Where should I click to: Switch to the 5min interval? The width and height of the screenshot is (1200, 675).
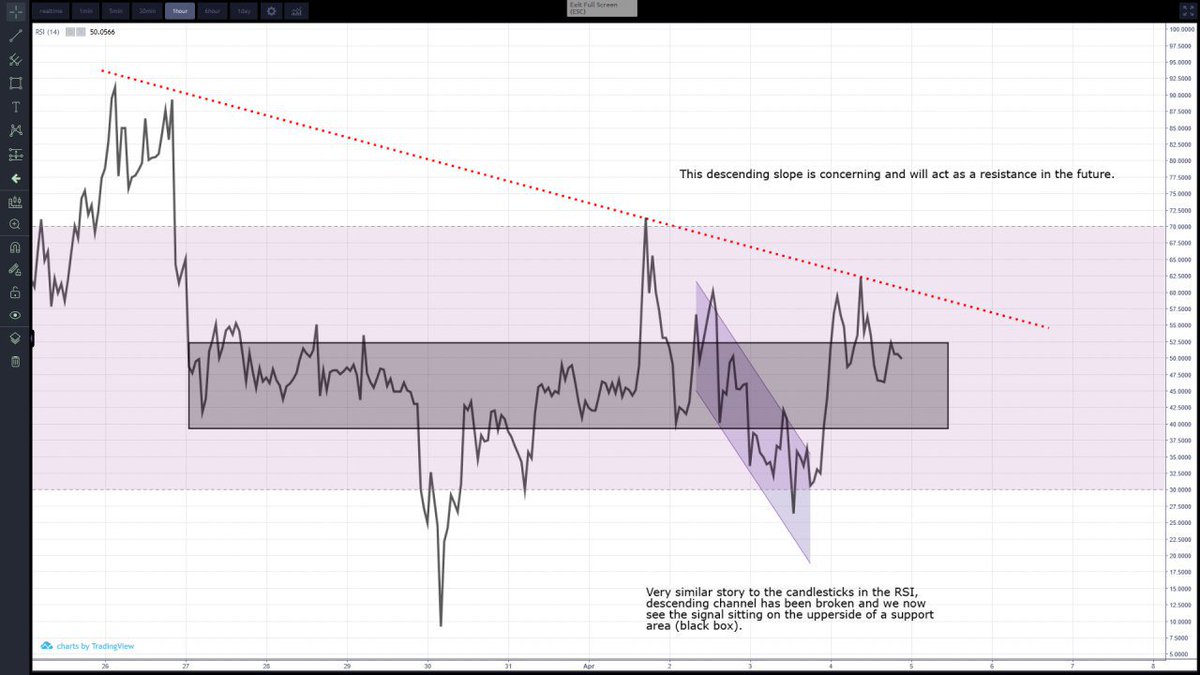tap(116, 11)
